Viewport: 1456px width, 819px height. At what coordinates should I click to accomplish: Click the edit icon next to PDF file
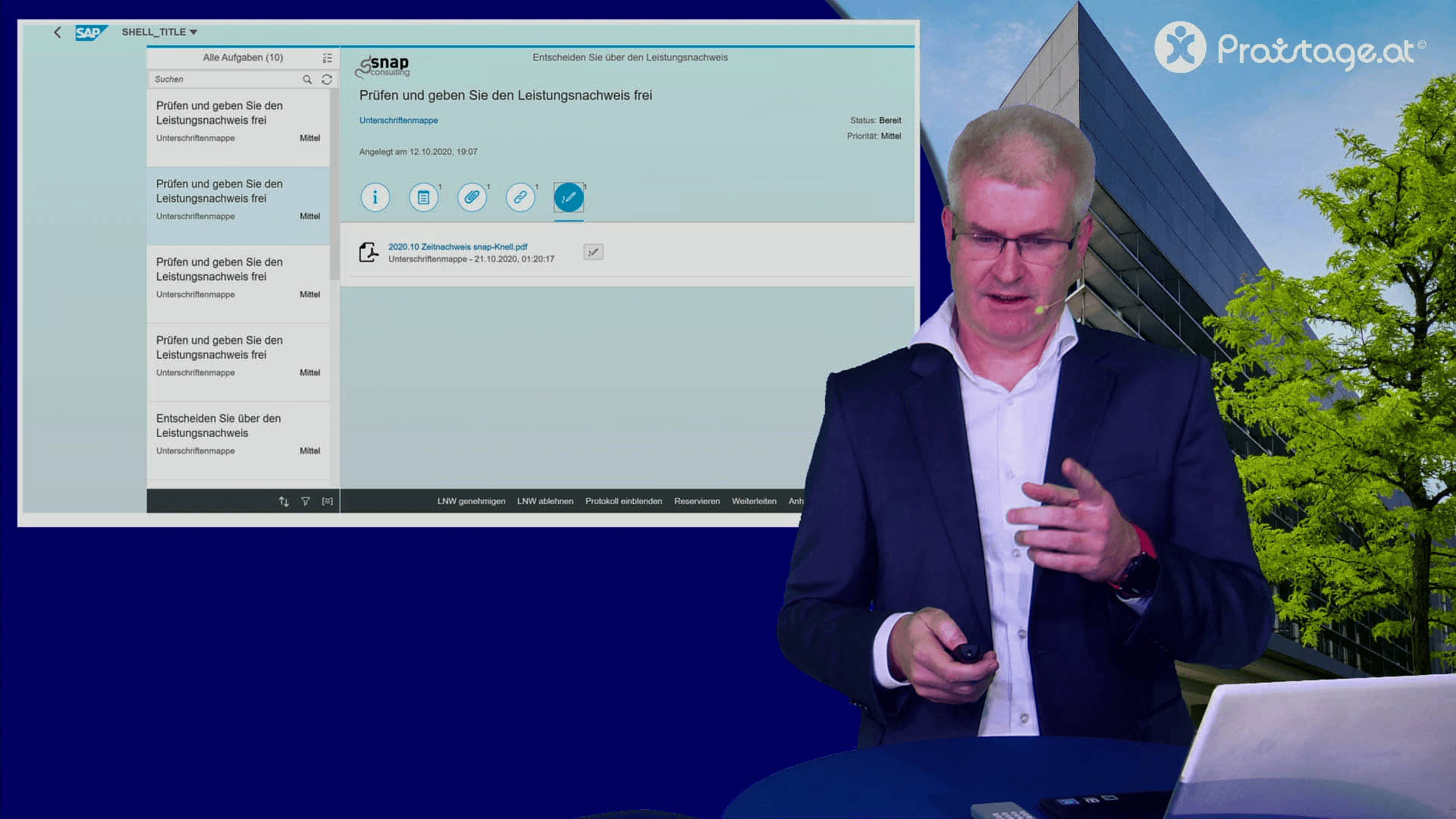[x=593, y=251]
